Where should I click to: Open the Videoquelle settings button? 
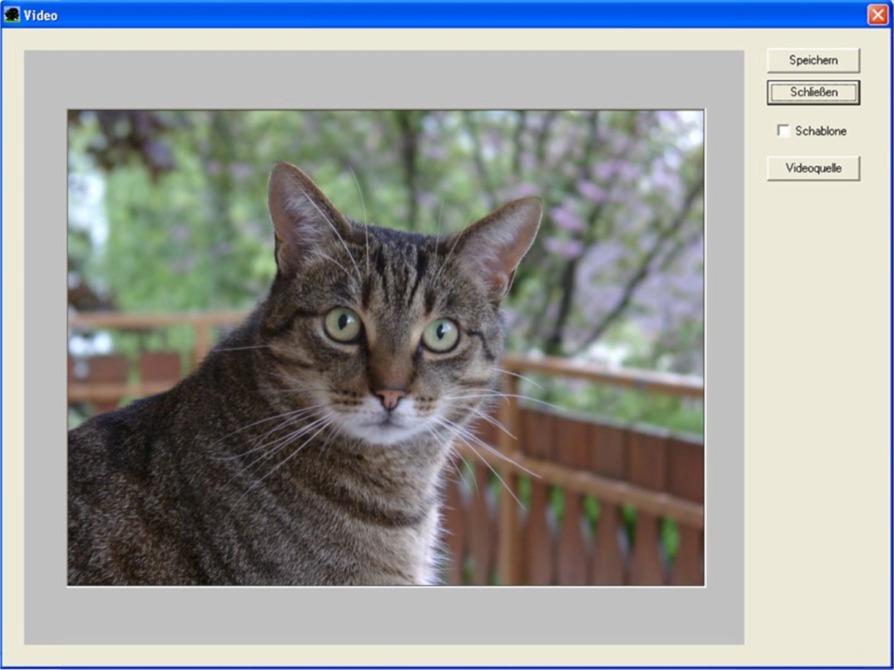[813, 168]
